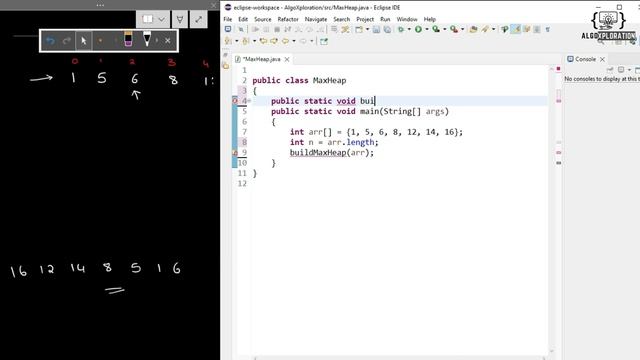Open the Next Annotation dropdown arrow

tap(237, 41)
